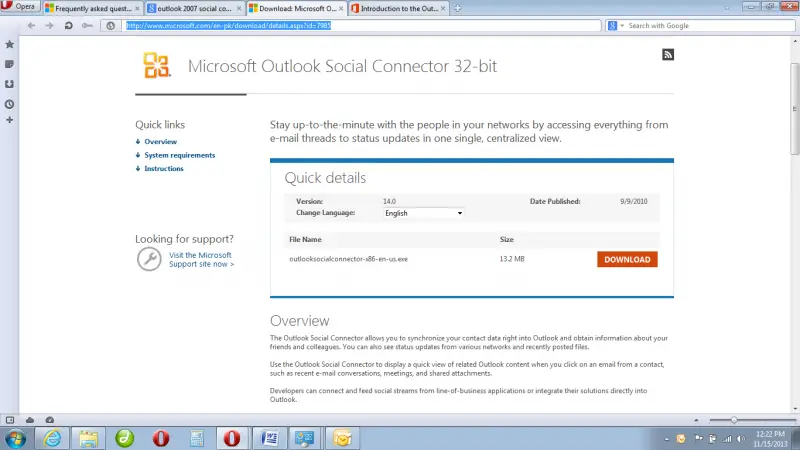Open the network signal tray icon
The width and height of the screenshot is (800, 450).
pos(727,439)
